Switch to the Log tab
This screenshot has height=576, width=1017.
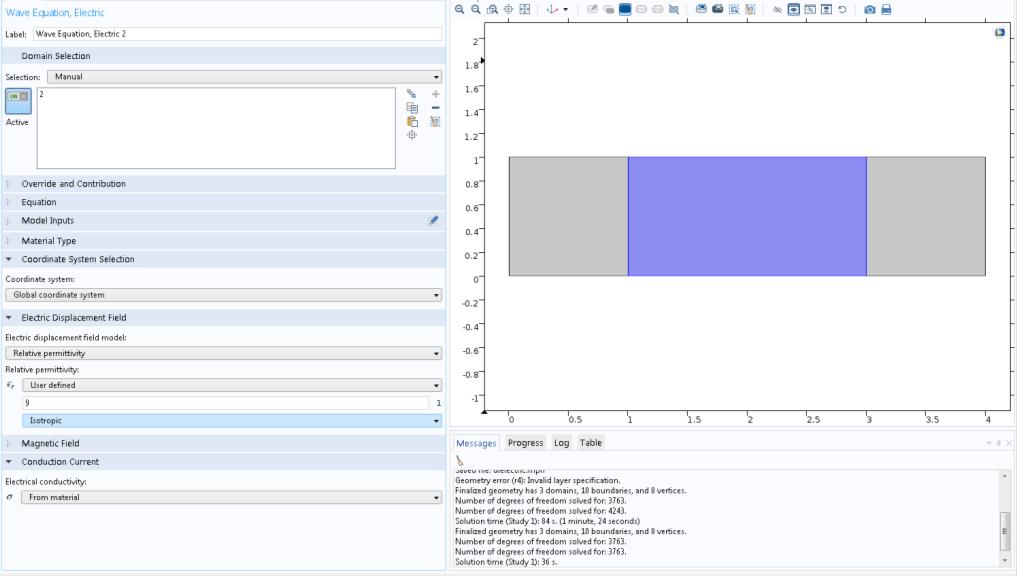562,443
